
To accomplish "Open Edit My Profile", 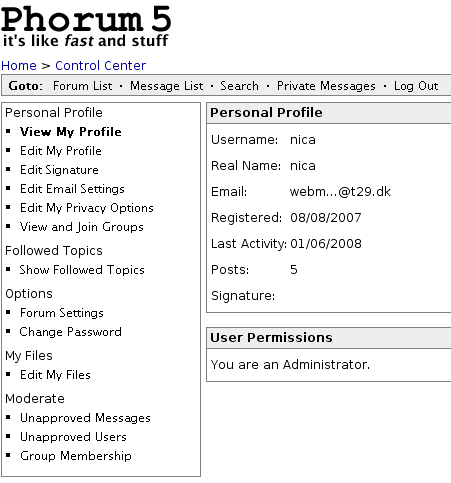I will point(61,151).
